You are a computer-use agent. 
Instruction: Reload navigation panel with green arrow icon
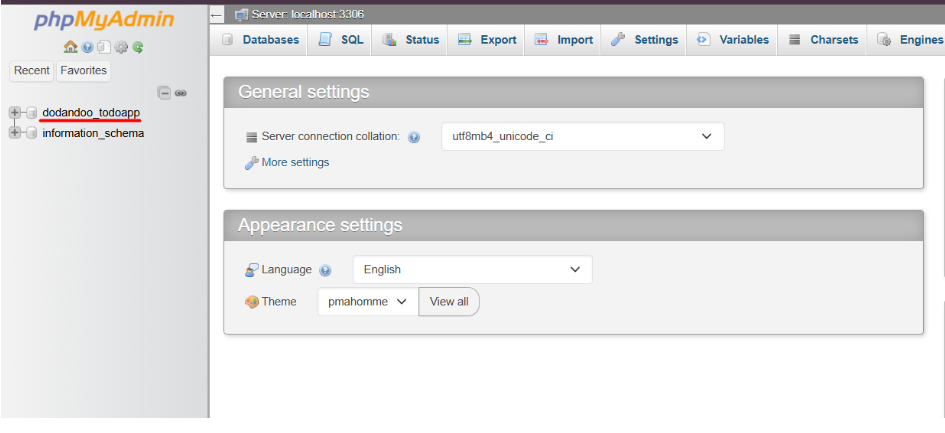click(x=137, y=47)
